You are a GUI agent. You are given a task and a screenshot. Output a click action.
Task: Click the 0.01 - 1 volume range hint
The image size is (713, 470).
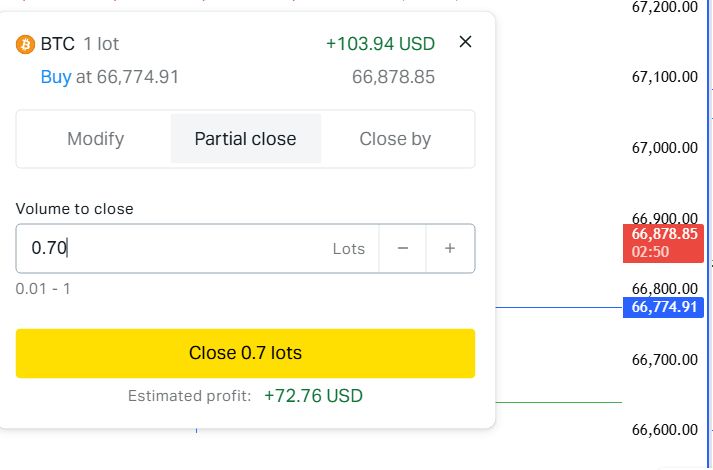click(43, 289)
